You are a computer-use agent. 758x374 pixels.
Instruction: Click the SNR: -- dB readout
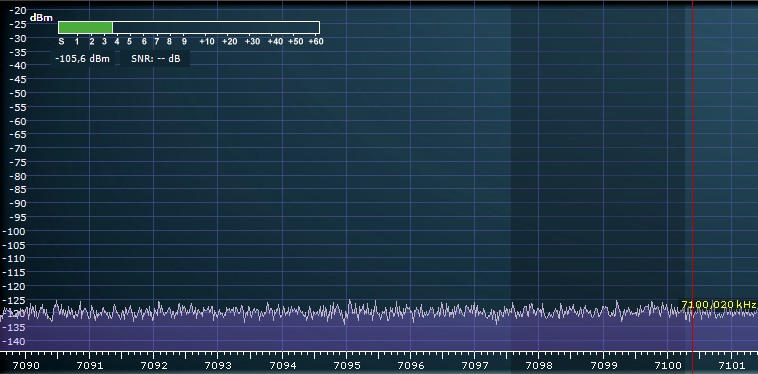tap(155, 59)
